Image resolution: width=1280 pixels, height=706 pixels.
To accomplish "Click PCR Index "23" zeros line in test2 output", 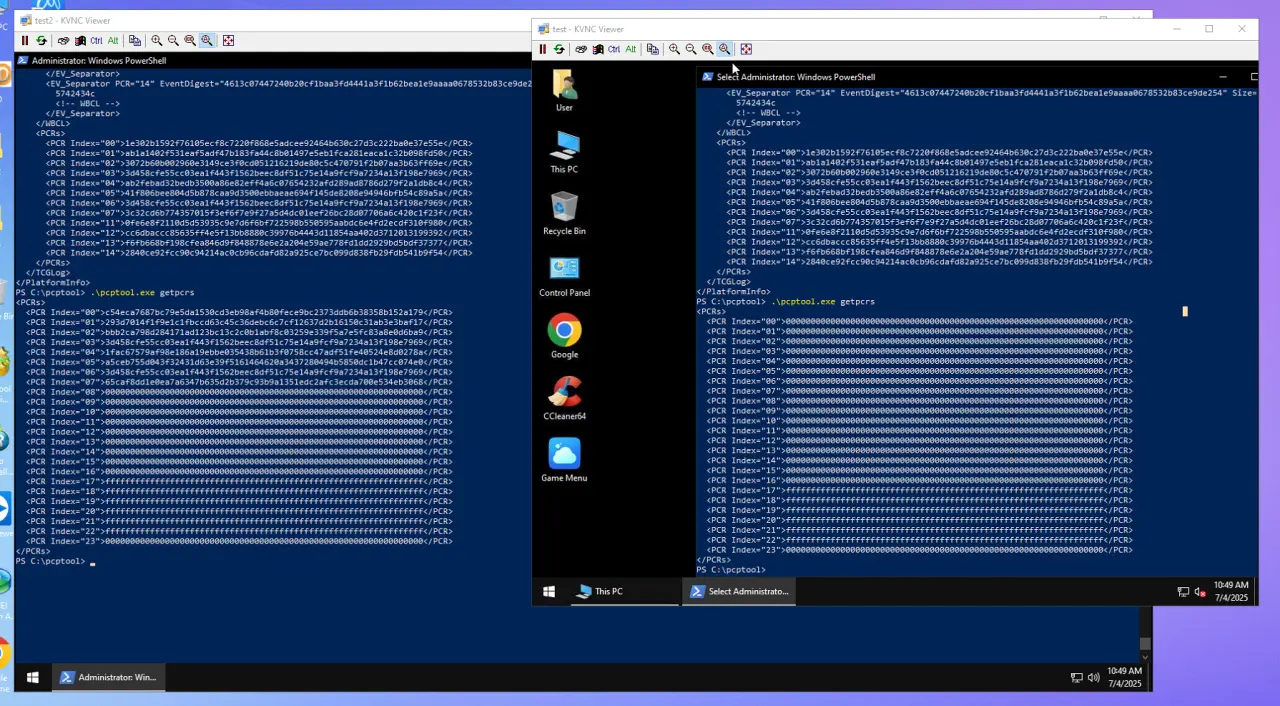I will click(239, 541).
